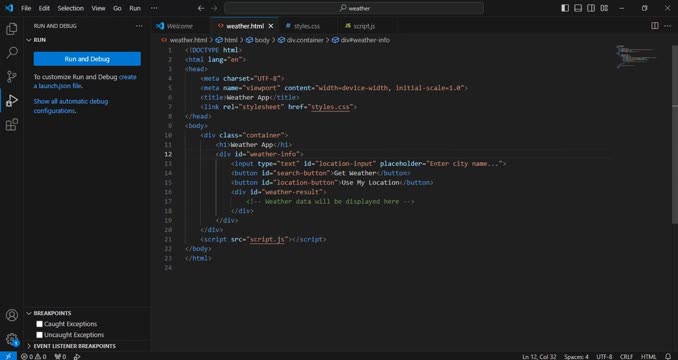Image resolution: width=678 pixels, height=360 pixels.
Task: Go back with the navigation arrow
Action: point(201,8)
